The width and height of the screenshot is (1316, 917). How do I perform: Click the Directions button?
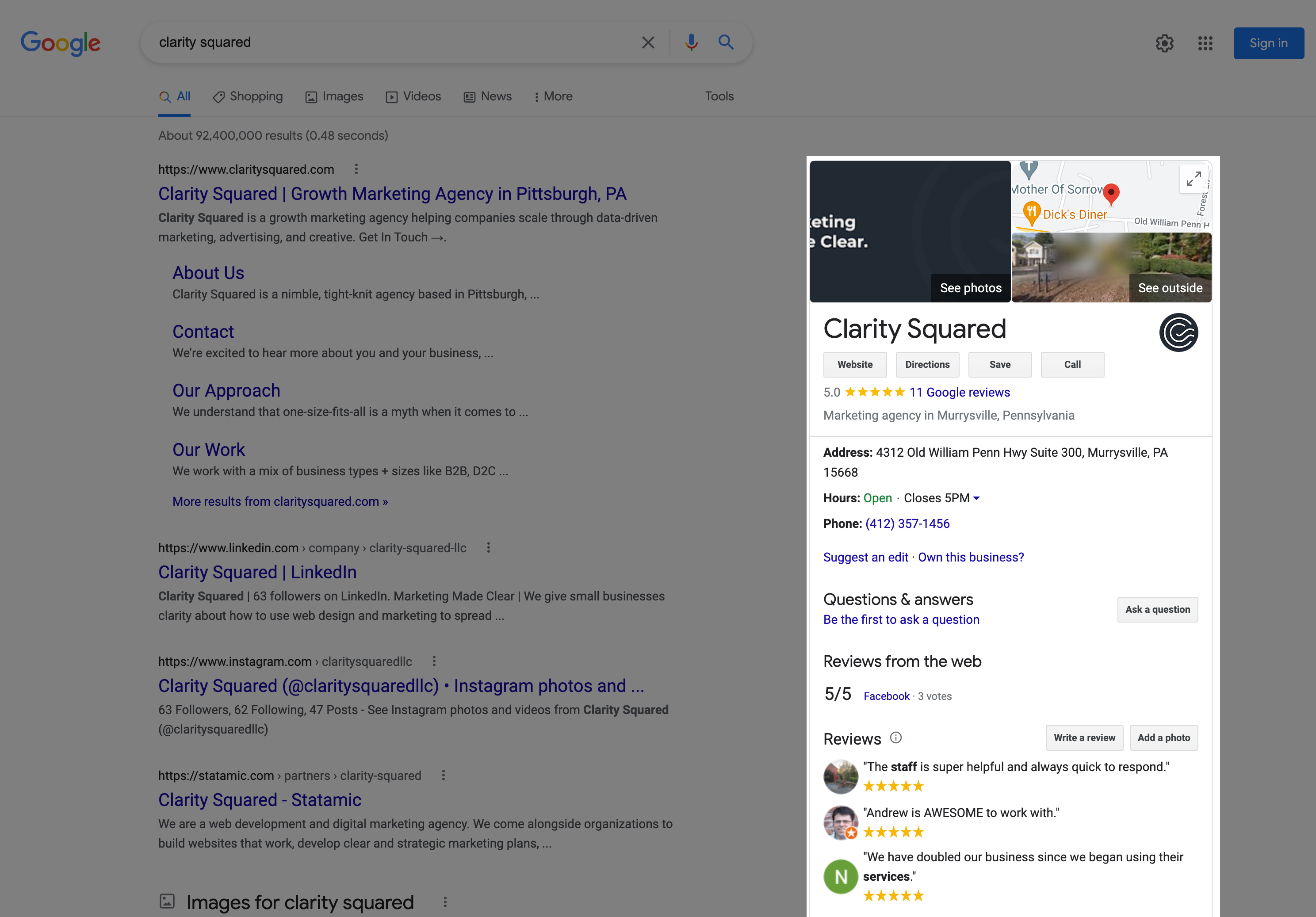pyautogui.click(x=927, y=364)
